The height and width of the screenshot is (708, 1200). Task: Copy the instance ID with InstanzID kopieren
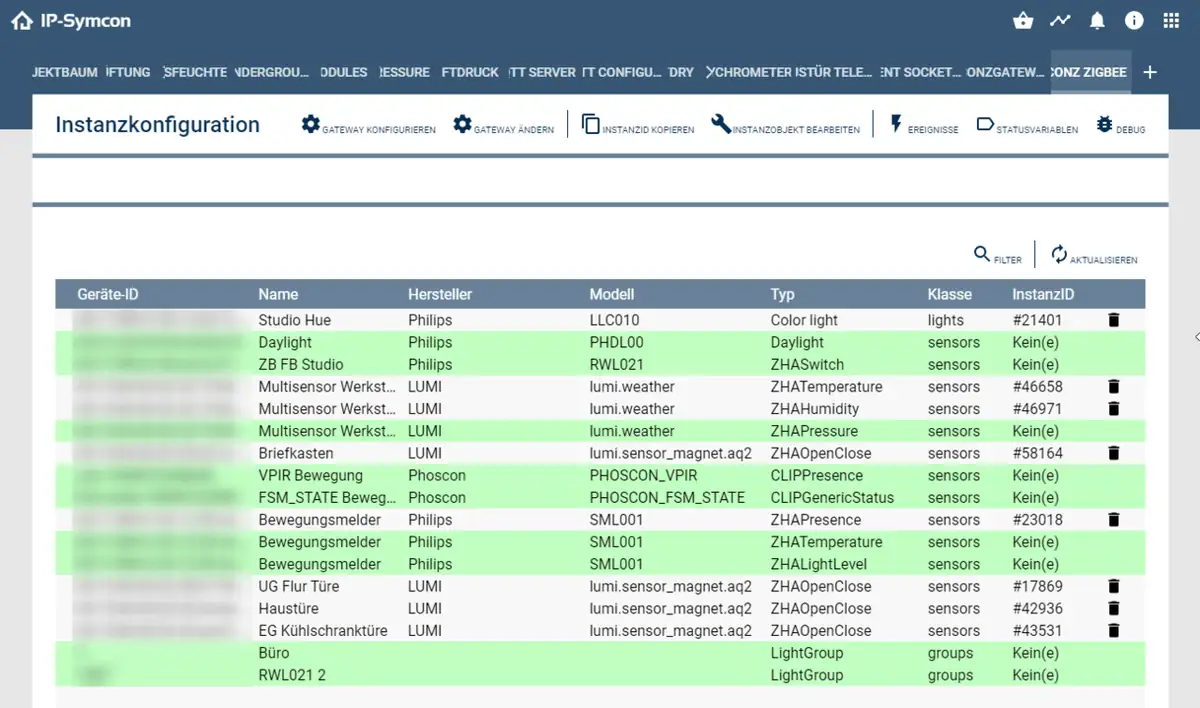coord(638,126)
